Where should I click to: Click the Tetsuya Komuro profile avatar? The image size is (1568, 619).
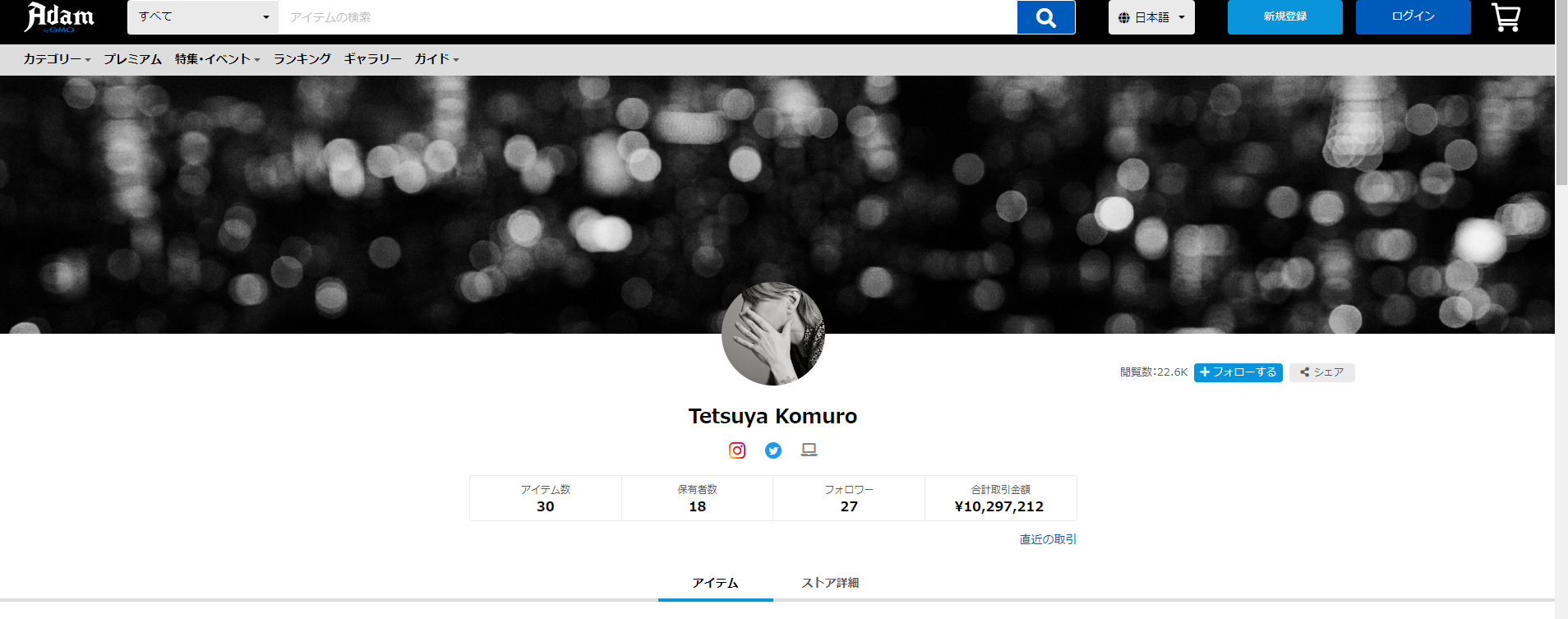pos(772,335)
